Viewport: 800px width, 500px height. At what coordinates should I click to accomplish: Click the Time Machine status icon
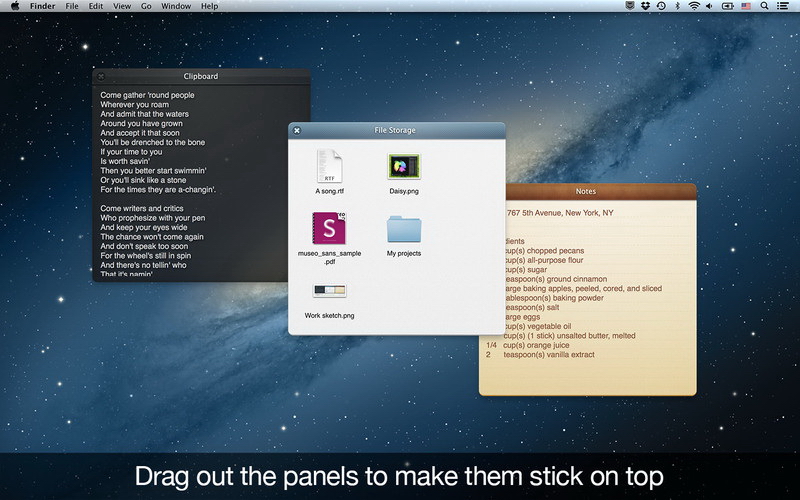point(661,6)
